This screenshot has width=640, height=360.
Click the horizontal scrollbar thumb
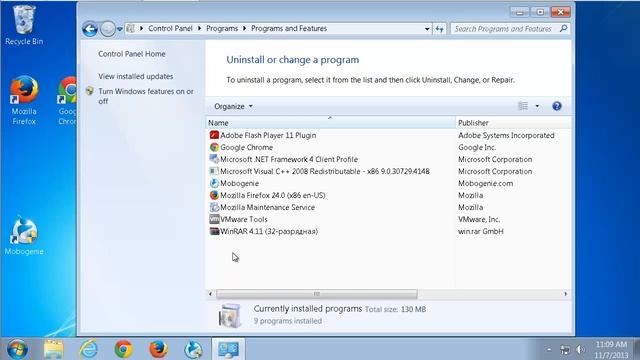(317, 294)
